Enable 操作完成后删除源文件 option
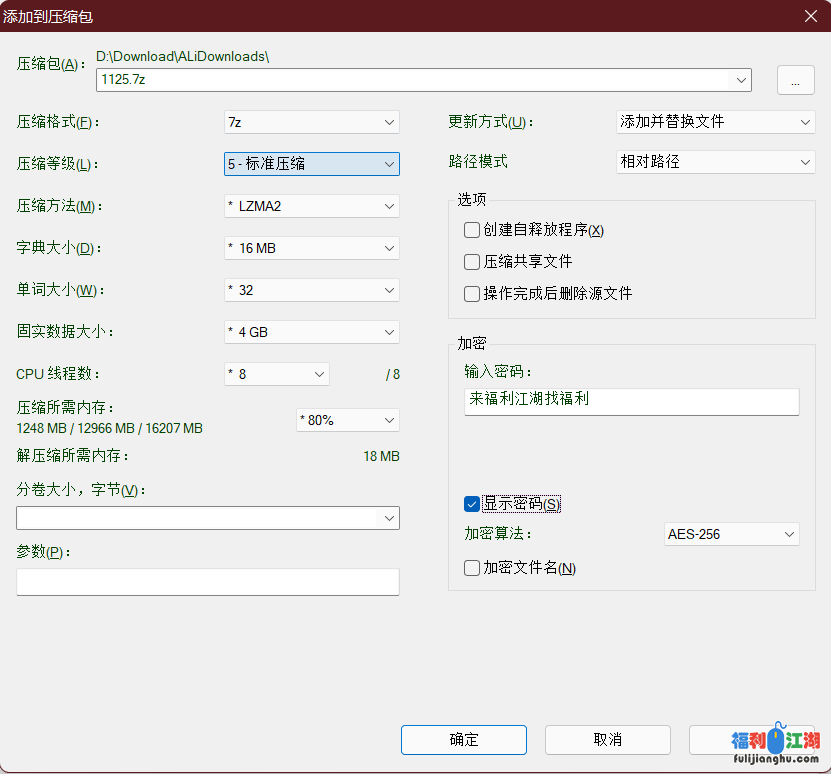The width and height of the screenshot is (831, 774). click(x=472, y=294)
